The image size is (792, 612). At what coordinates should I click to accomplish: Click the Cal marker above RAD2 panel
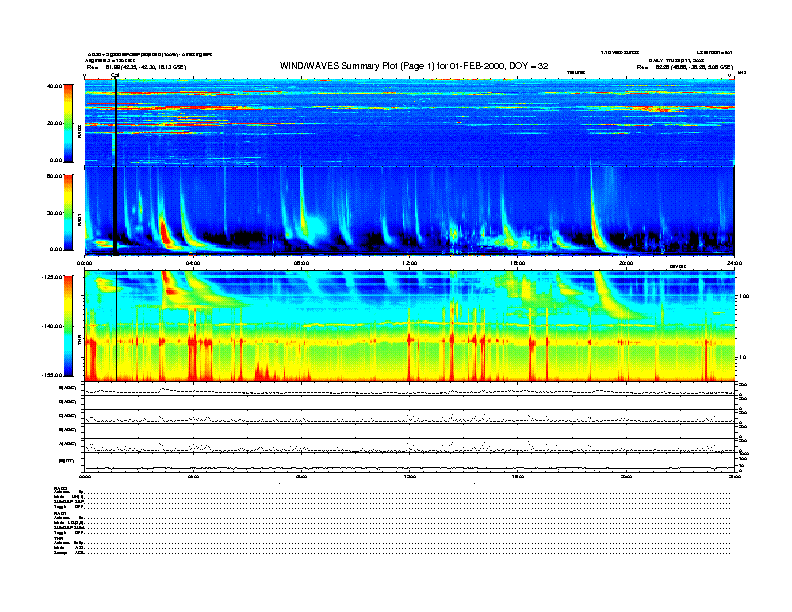[x=115, y=76]
